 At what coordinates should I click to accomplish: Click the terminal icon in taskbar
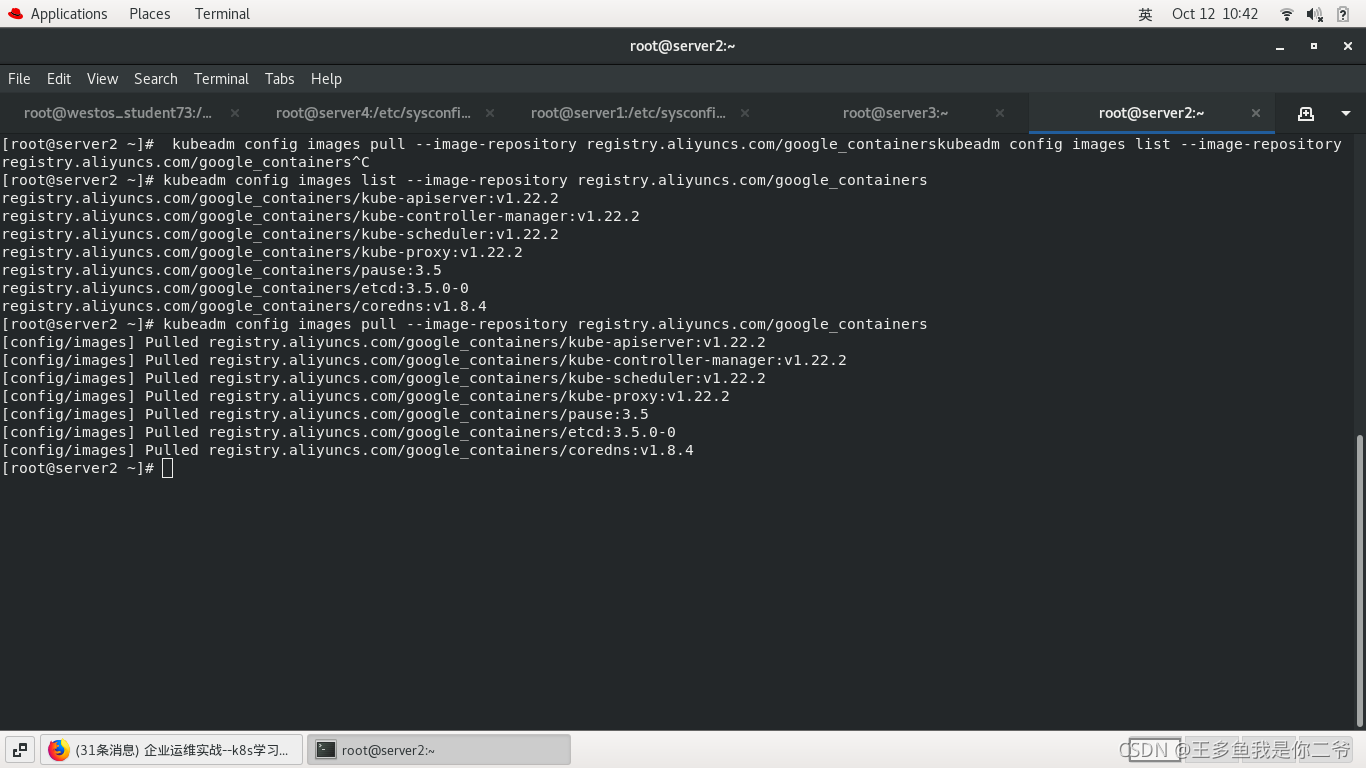[x=325, y=750]
